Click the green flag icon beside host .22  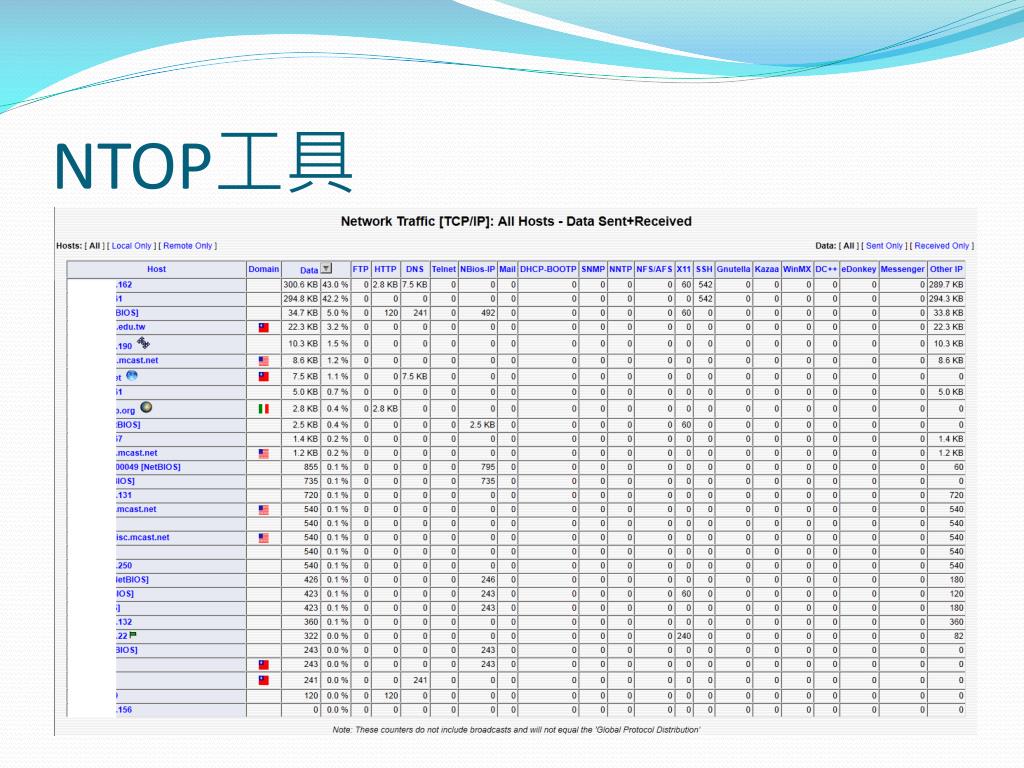tap(133, 635)
